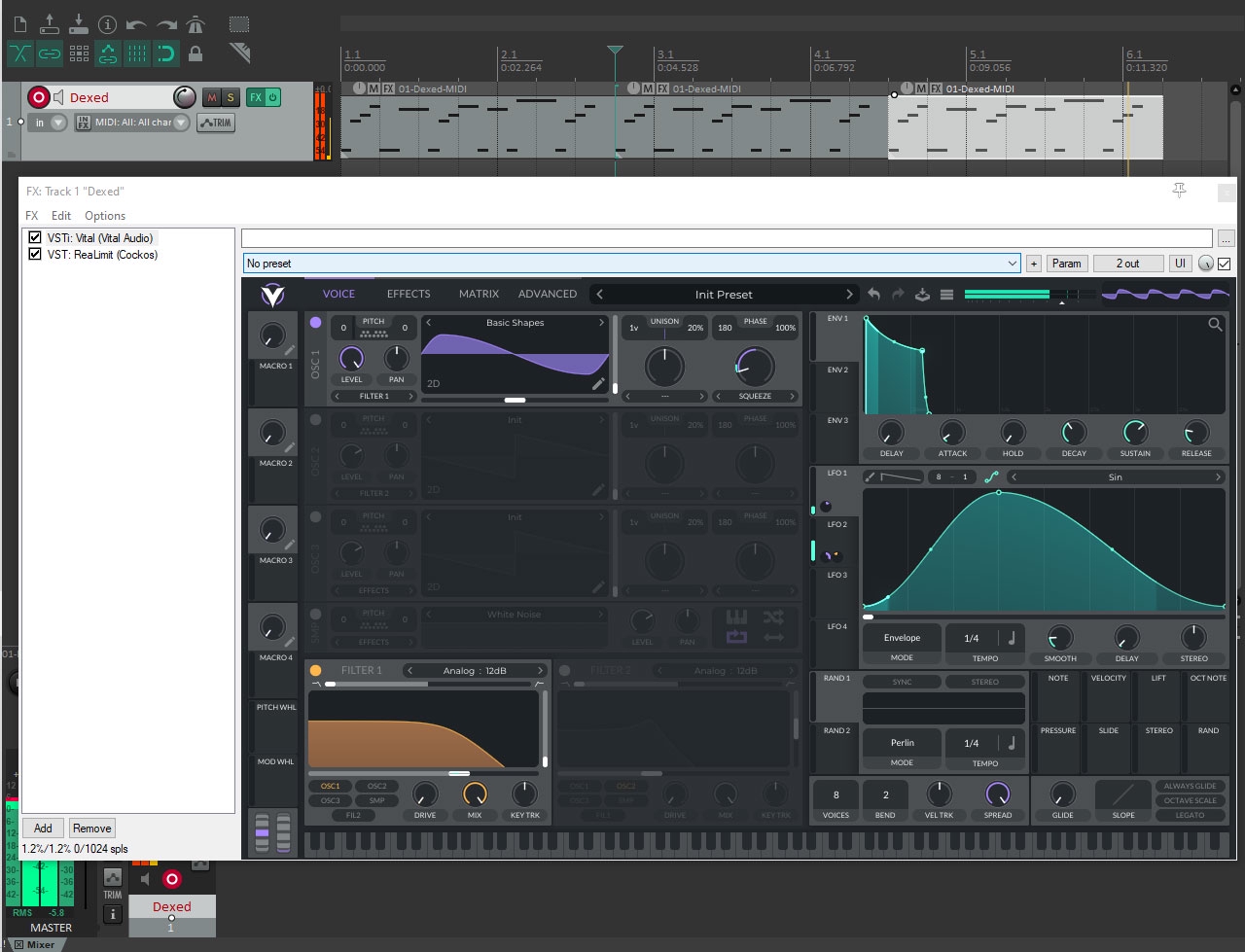The width and height of the screenshot is (1245, 952).
Task: Click the save preset icon in Vital
Action: [x=922, y=295]
